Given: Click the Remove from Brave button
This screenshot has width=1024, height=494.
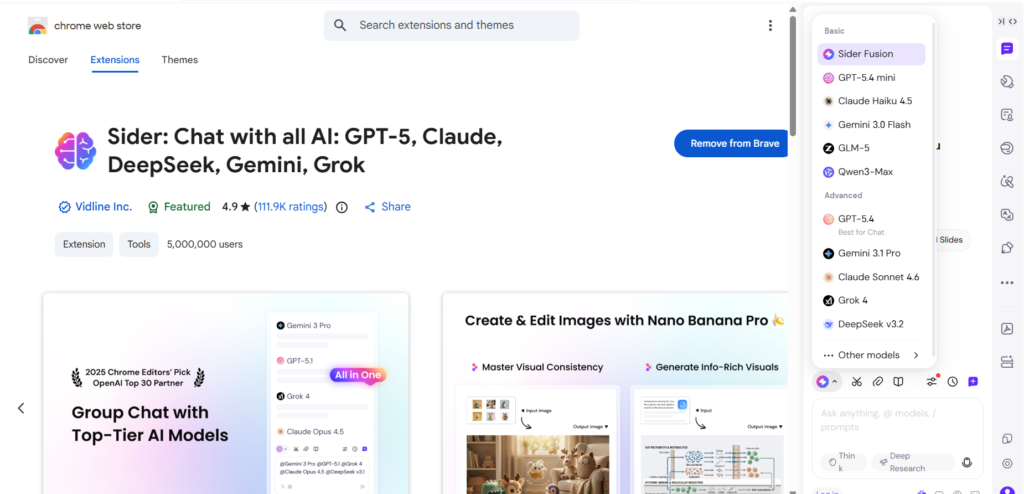Looking at the screenshot, I should [734, 143].
